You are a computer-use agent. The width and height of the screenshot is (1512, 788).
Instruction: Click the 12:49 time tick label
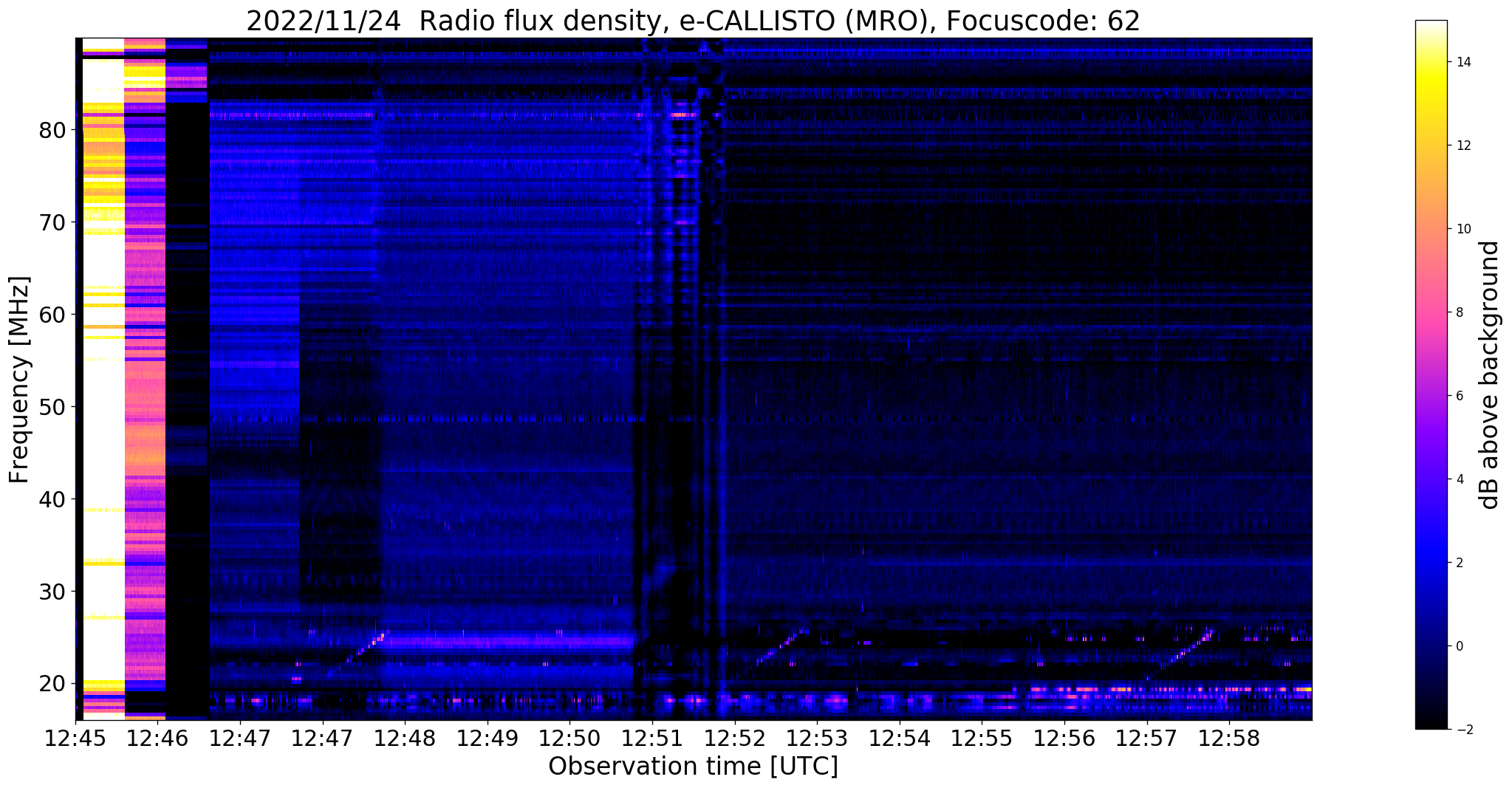(487, 739)
